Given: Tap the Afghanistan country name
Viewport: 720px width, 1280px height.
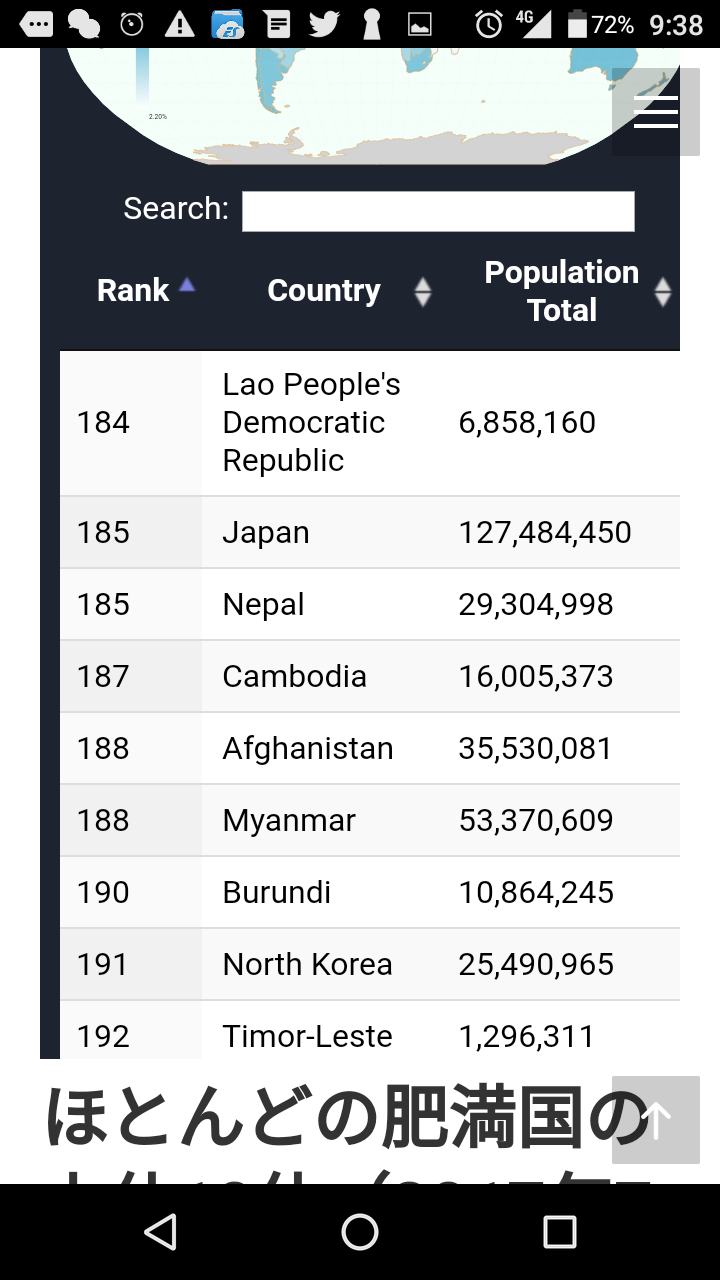Looking at the screenshot, I should [308, 748].
